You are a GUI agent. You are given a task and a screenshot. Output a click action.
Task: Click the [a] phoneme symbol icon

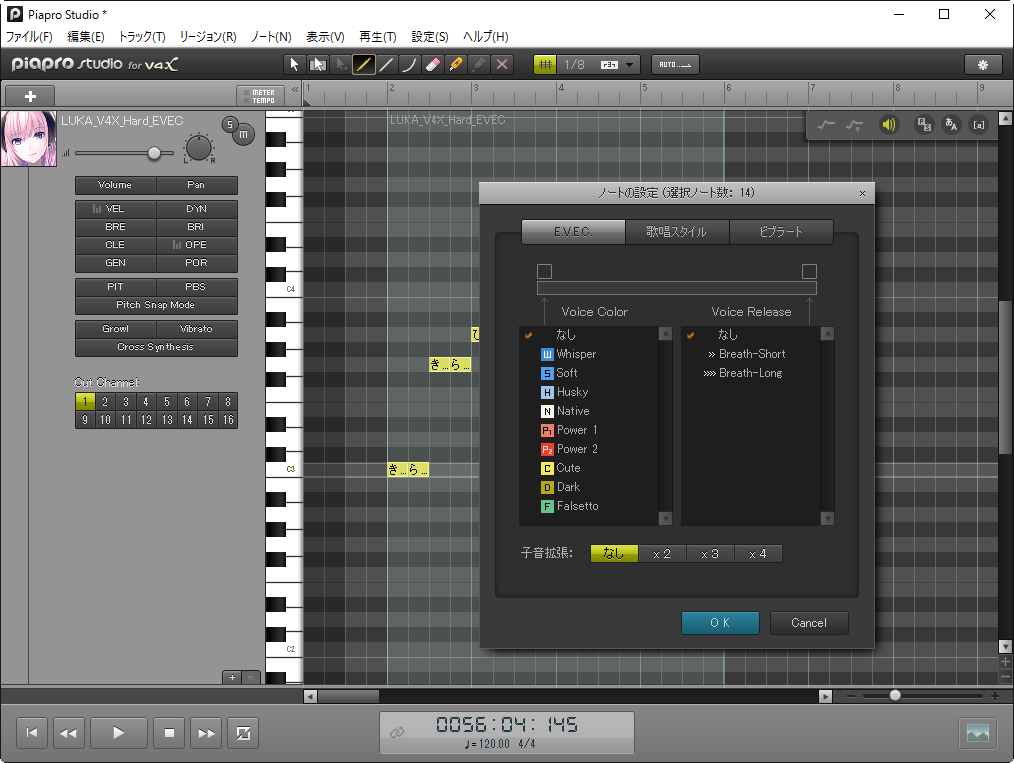(979, 125)
